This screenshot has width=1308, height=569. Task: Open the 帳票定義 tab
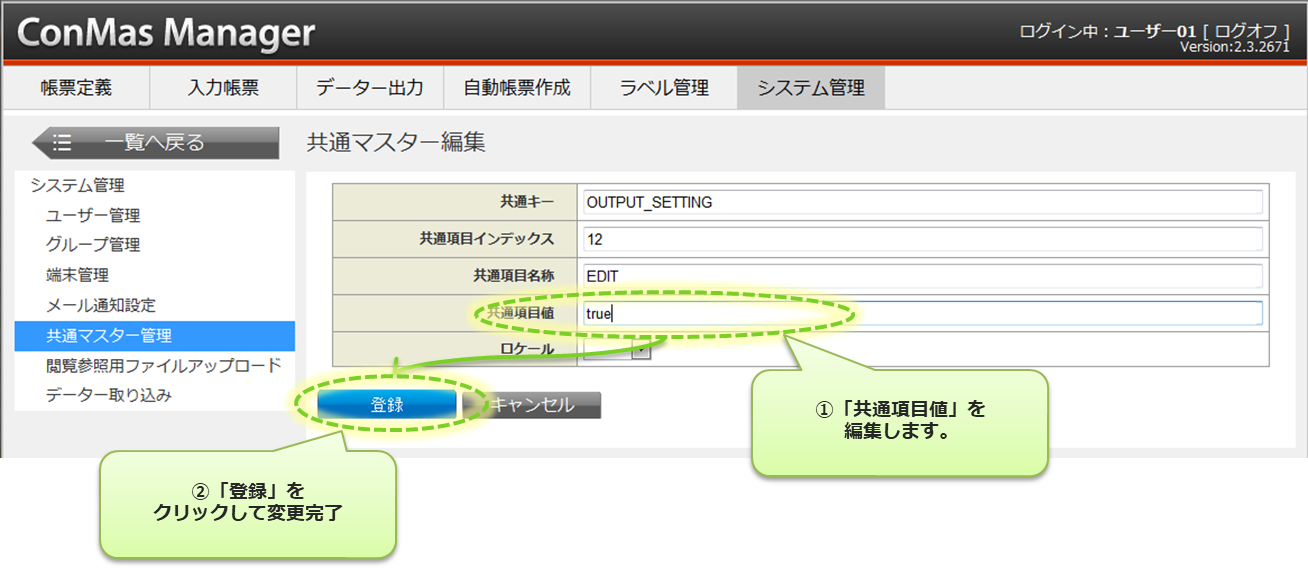tap(76, 88)
